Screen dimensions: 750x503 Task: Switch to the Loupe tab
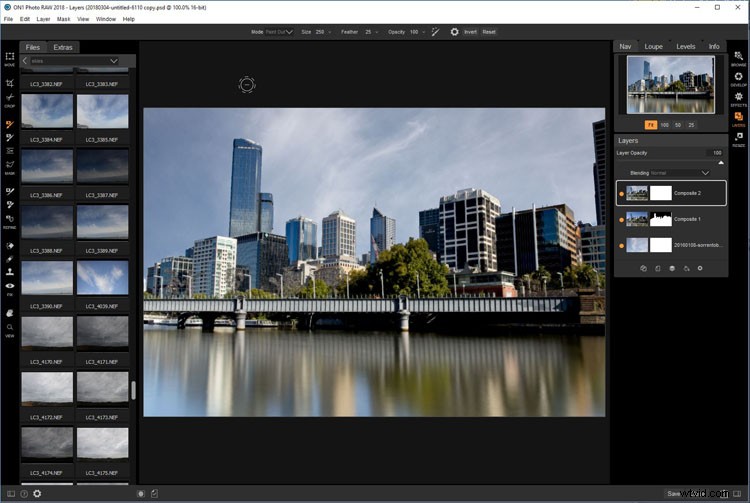coord(653,46)
